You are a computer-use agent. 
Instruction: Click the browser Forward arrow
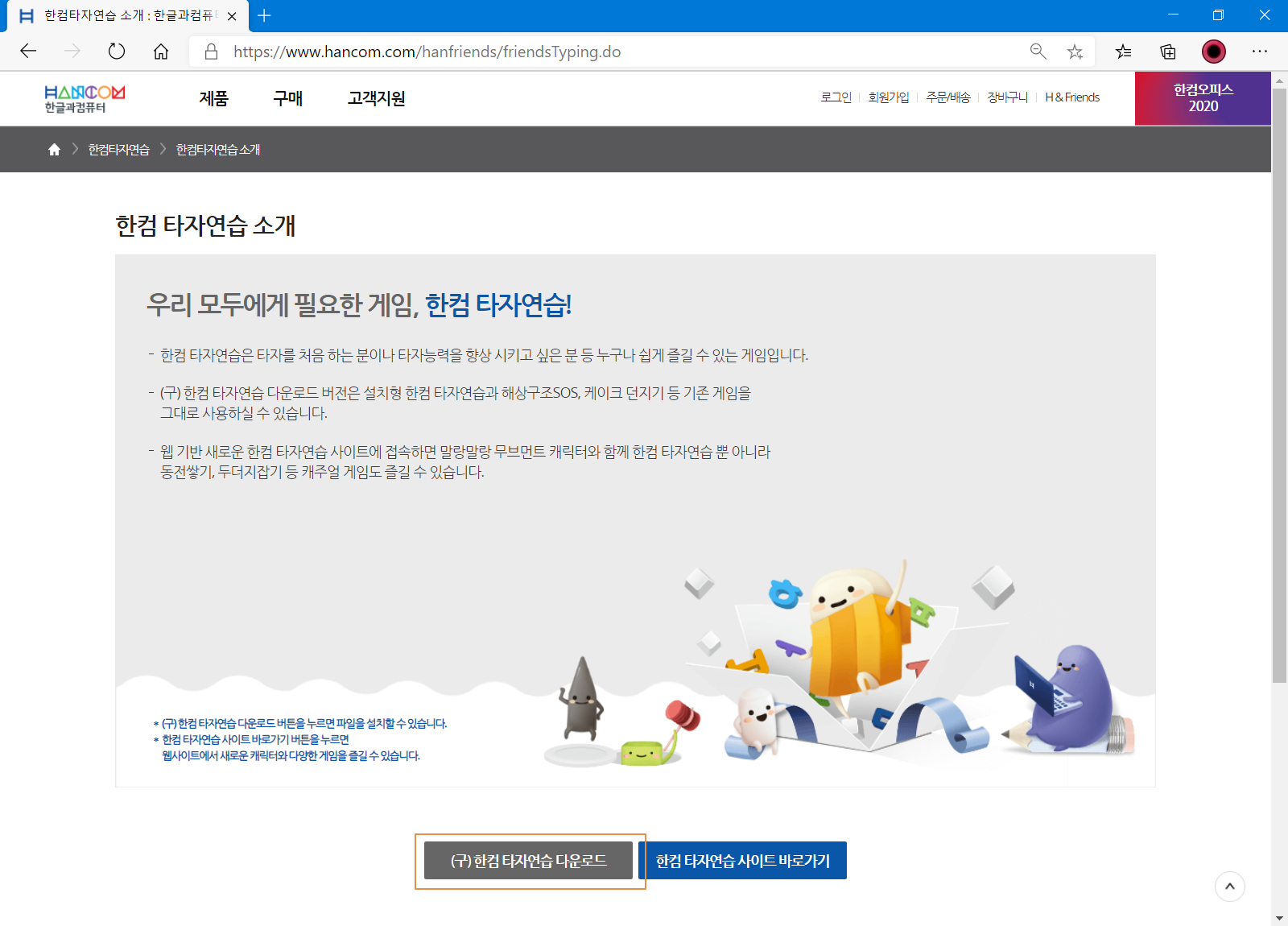(72, 52)
